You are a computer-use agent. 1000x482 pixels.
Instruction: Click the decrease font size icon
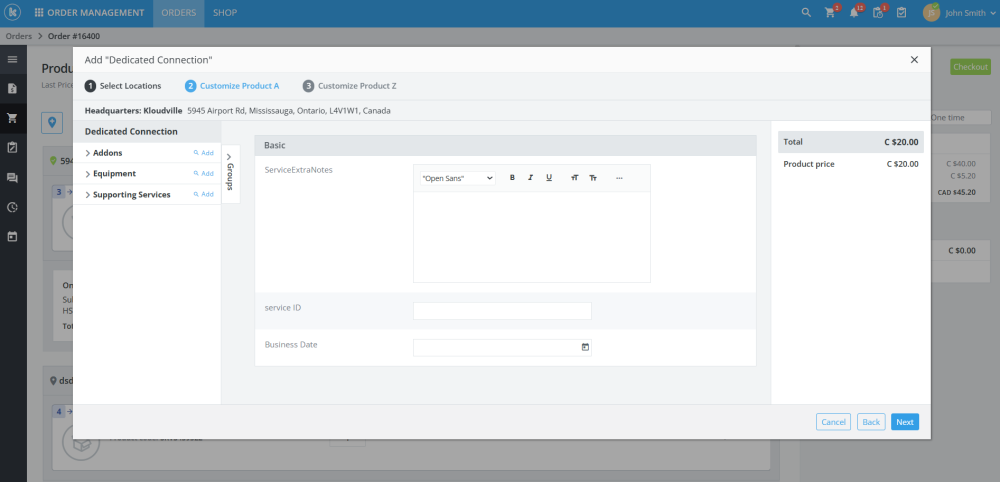click(593, 178)
